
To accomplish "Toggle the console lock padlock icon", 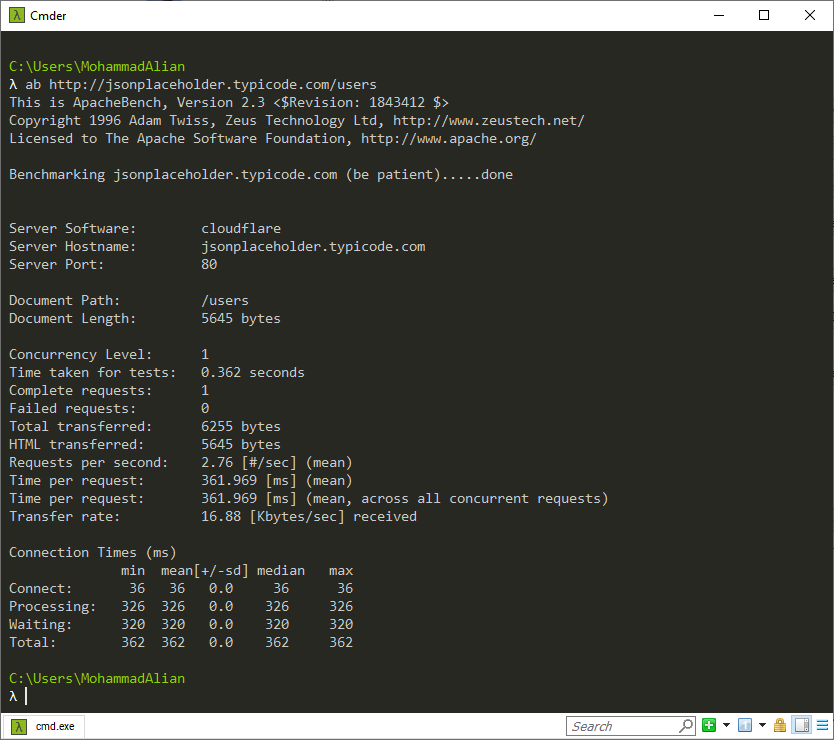I will click(x=780, y=726).
